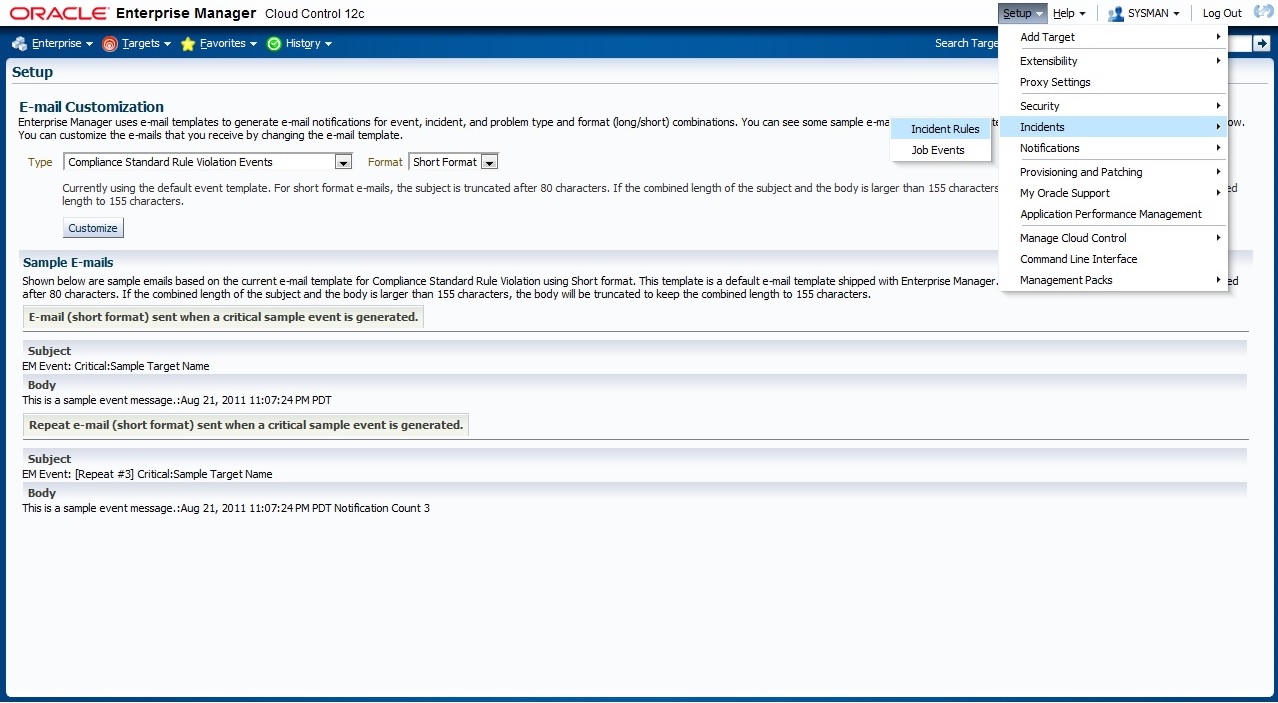
Task: Expand the Help menu
Action: [x=1069, y=14]
